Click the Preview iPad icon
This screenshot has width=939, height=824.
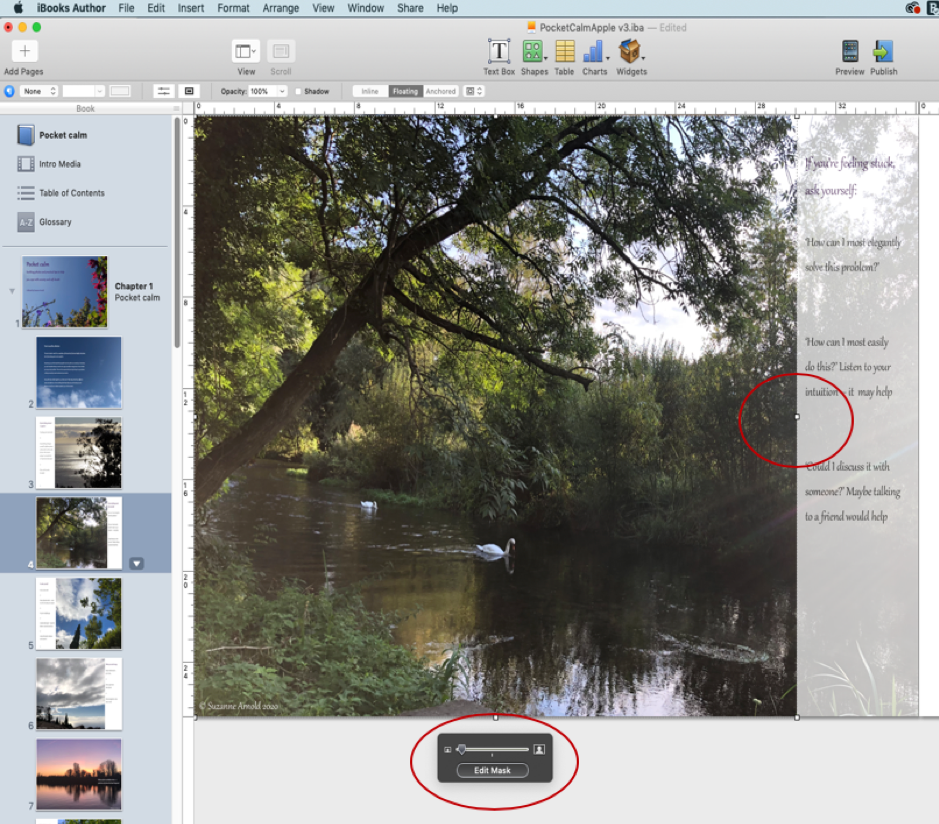pyautogui.click(x=850, y=52)
